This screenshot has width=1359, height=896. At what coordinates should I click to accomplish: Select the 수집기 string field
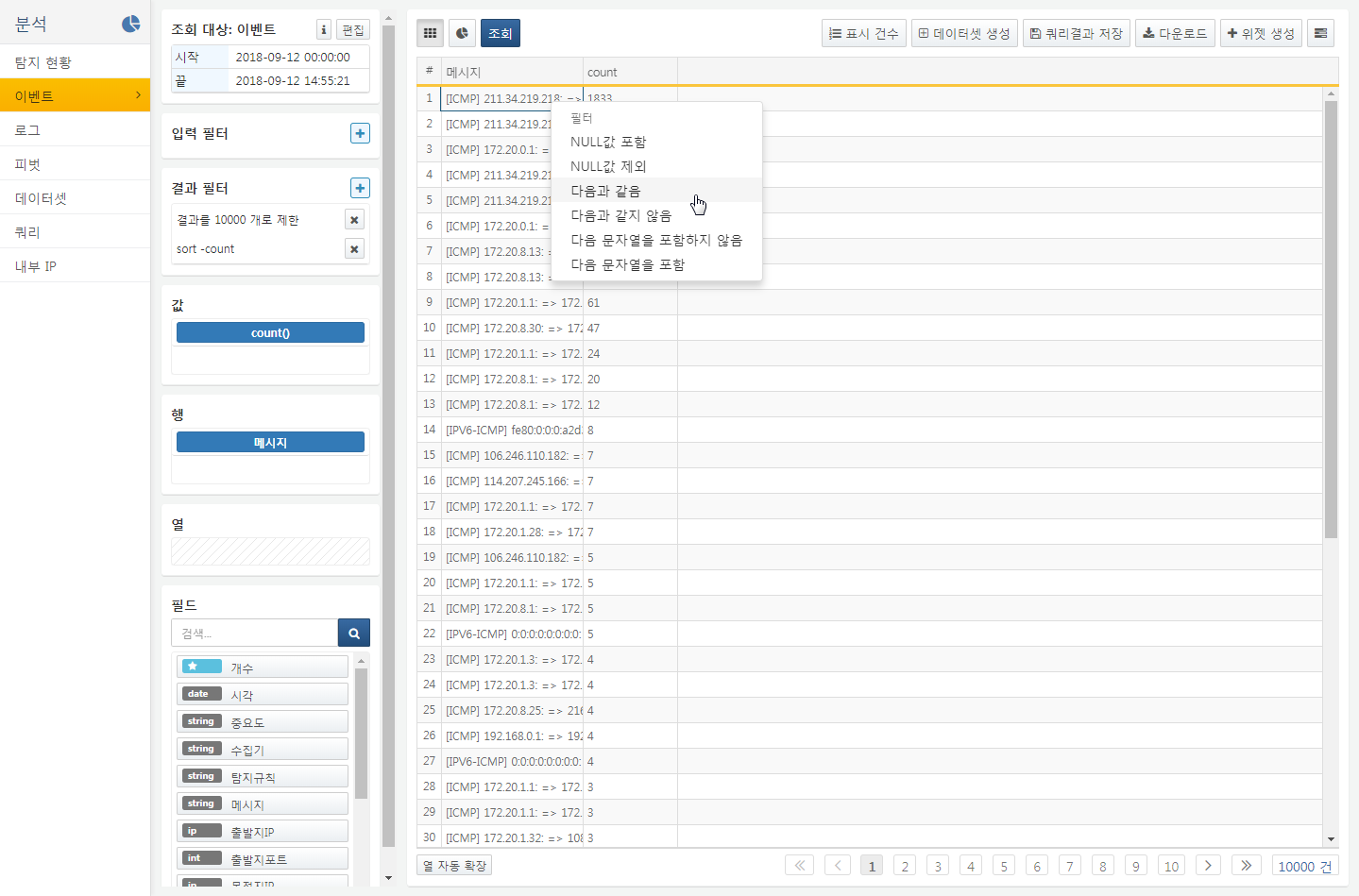click(x=263, y=749)
